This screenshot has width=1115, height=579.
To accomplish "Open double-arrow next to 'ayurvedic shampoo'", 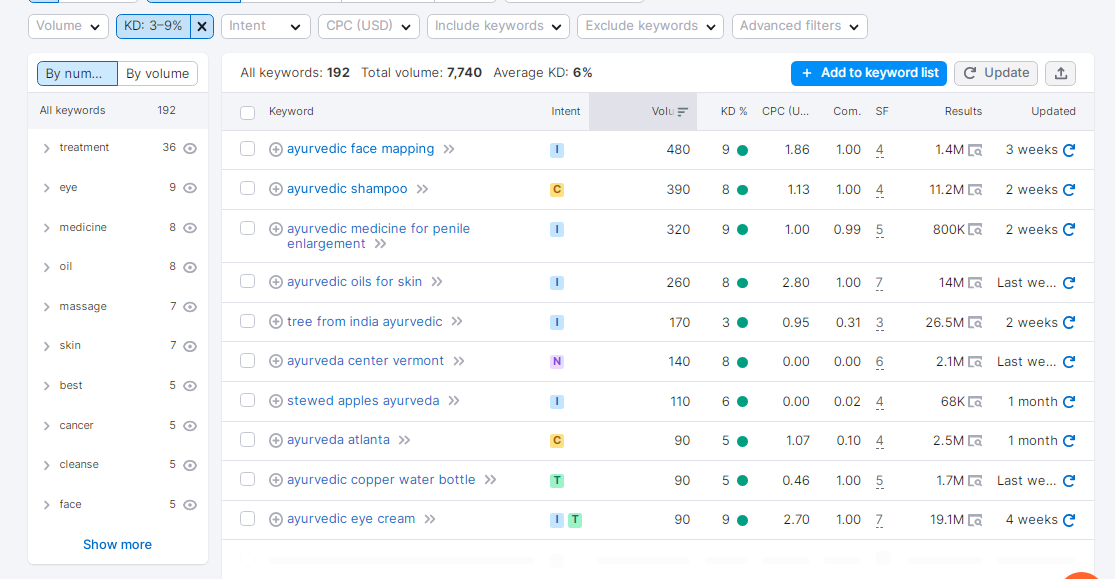I will pyautogui.click(x=422, y=189).
